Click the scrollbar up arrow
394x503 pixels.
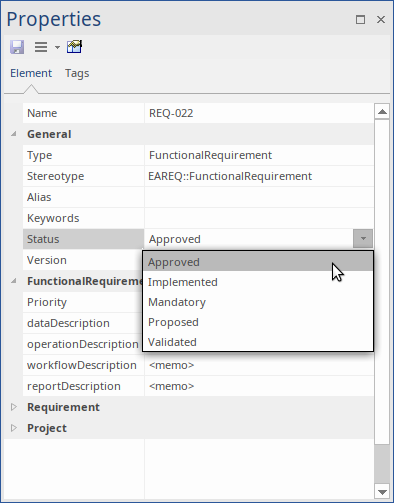tap(382, 111)
